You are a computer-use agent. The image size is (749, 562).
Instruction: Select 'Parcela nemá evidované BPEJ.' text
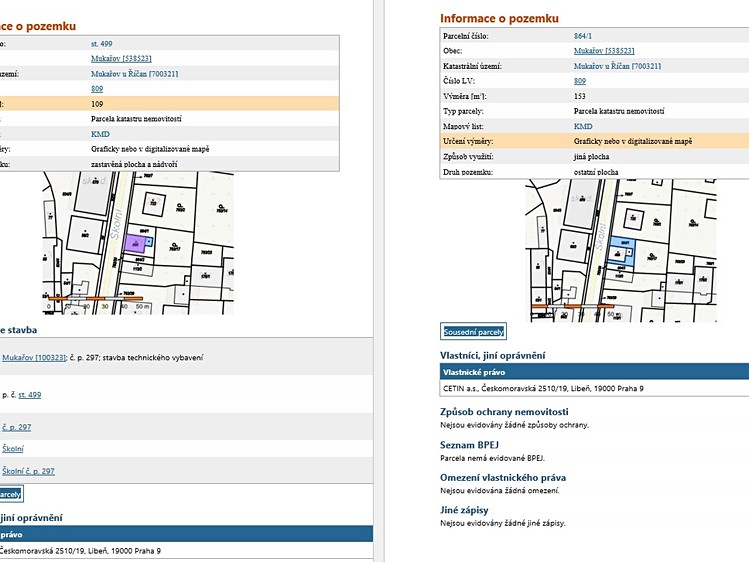(x=492, y=458)
